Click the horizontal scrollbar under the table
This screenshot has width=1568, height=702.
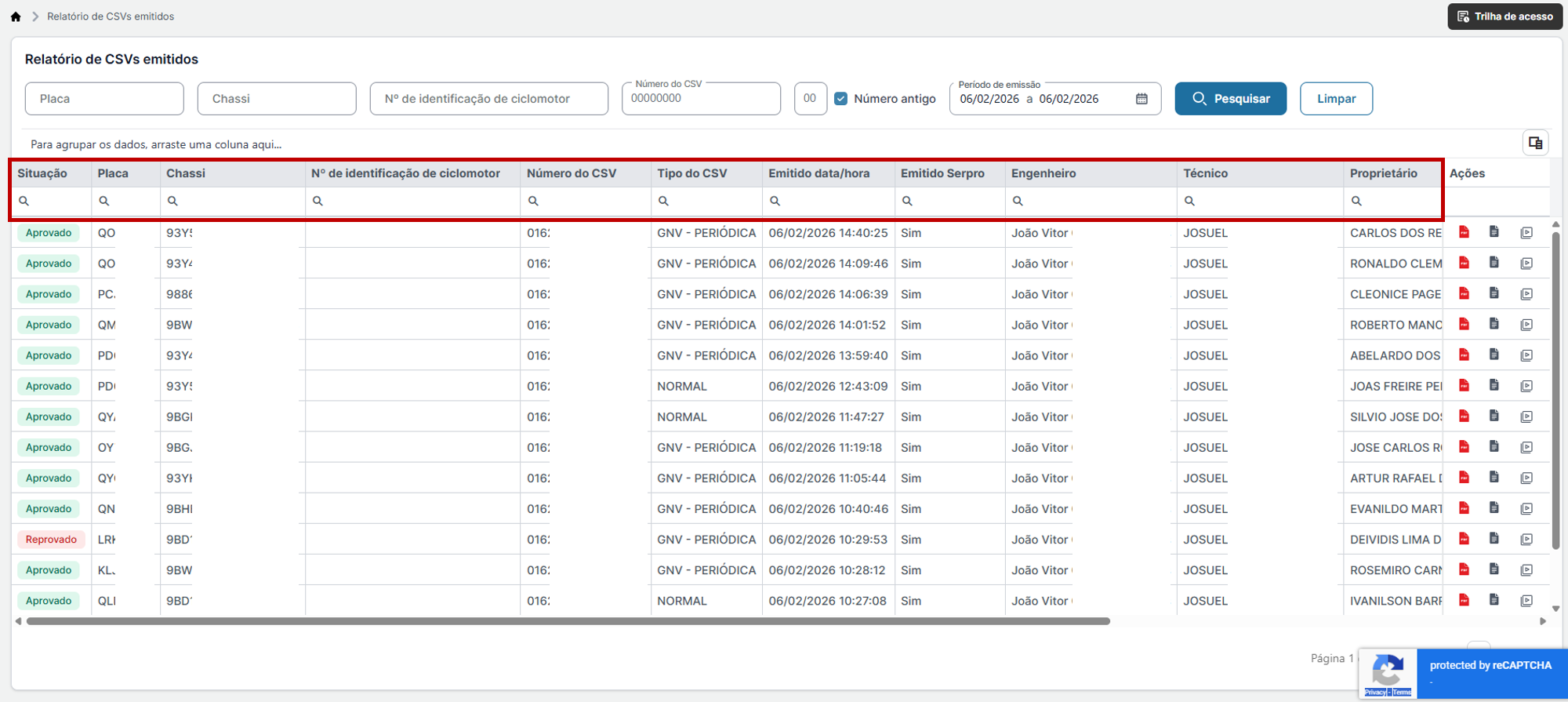568,621
